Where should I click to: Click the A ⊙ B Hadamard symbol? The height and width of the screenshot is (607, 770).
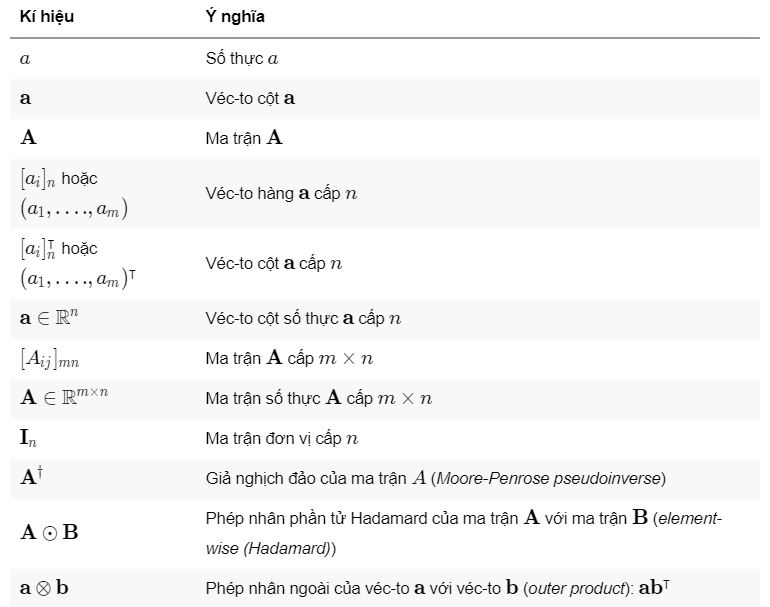pyautogui.click(x=49, y=531)
